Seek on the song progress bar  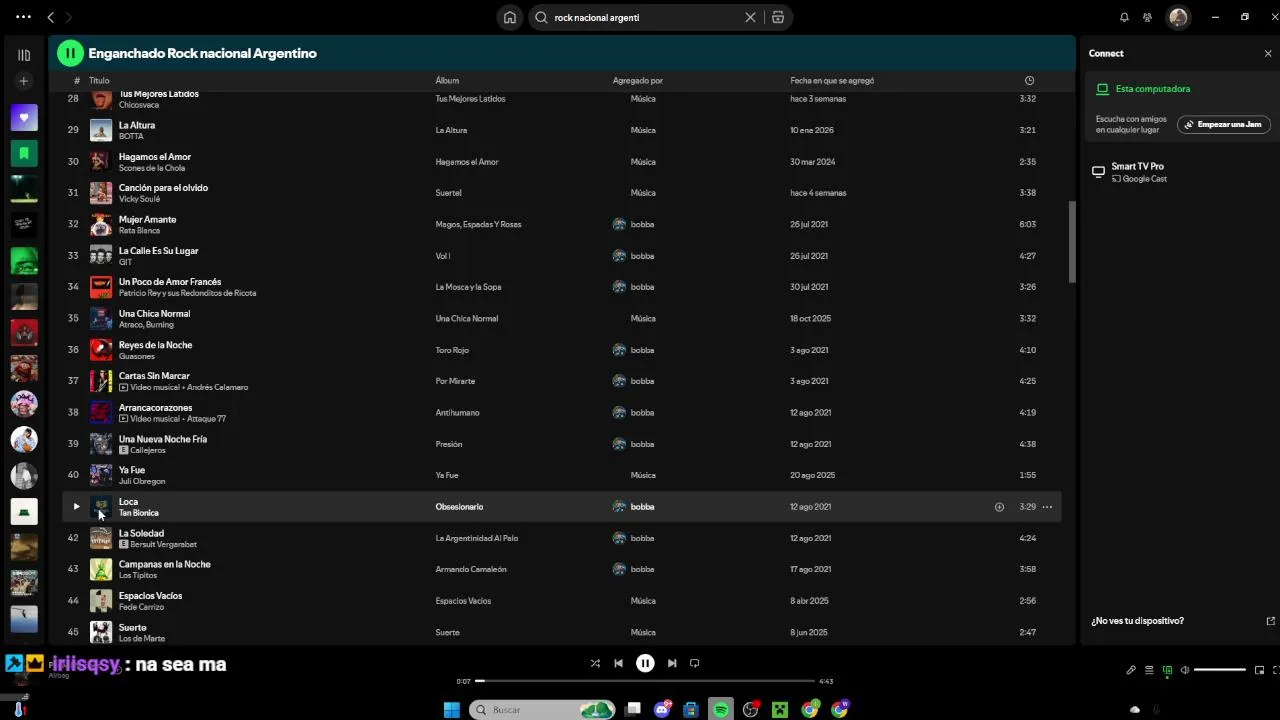pos(645,681)
